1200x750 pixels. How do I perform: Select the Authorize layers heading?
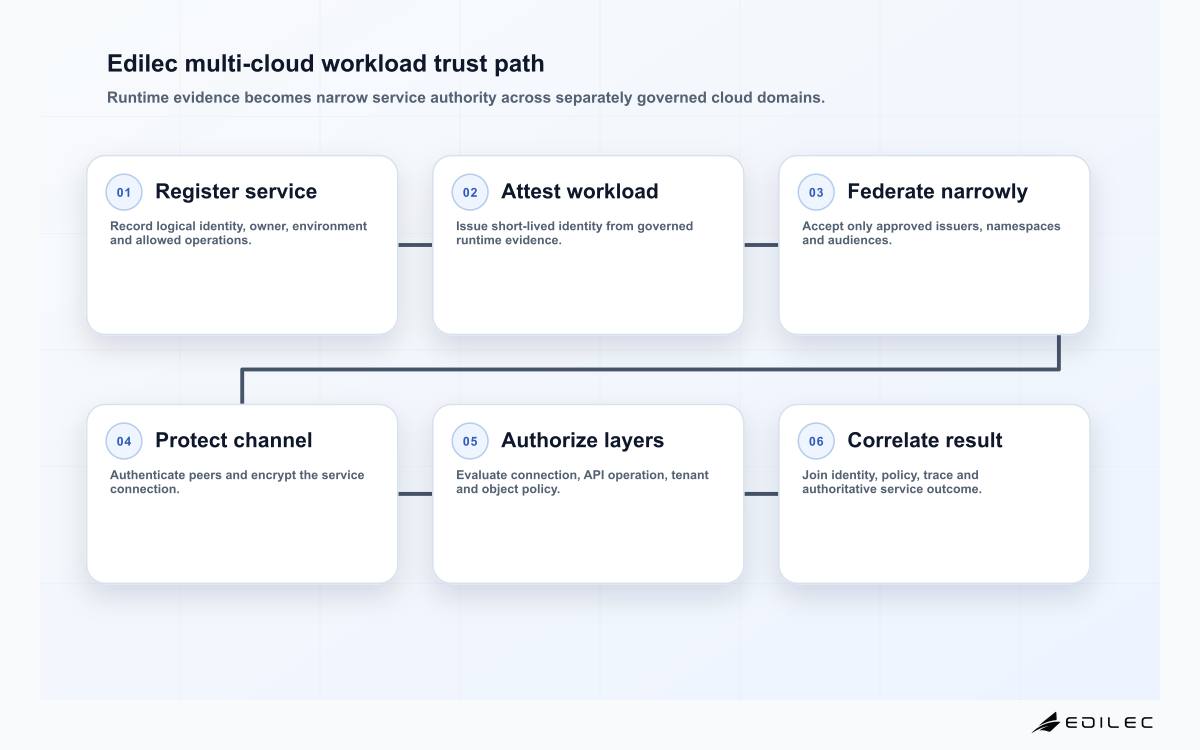click(x=582, y=440)
